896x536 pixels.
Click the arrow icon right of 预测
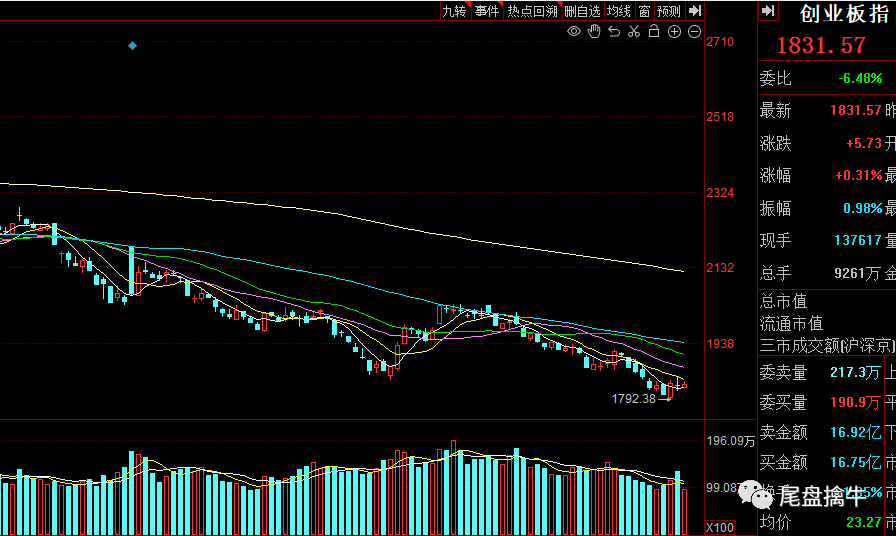[x=694, y=11]
